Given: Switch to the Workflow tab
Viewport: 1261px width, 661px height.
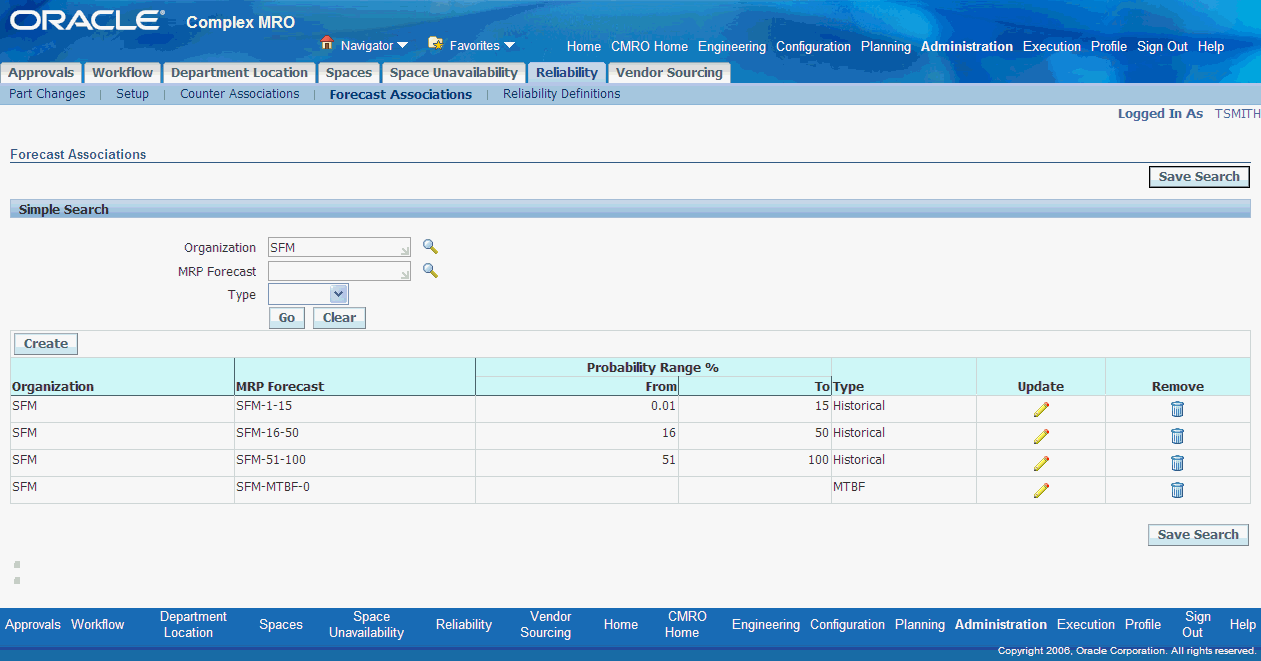Looking at the screenshot, I should pyautogui.click(x=123, y=73).
